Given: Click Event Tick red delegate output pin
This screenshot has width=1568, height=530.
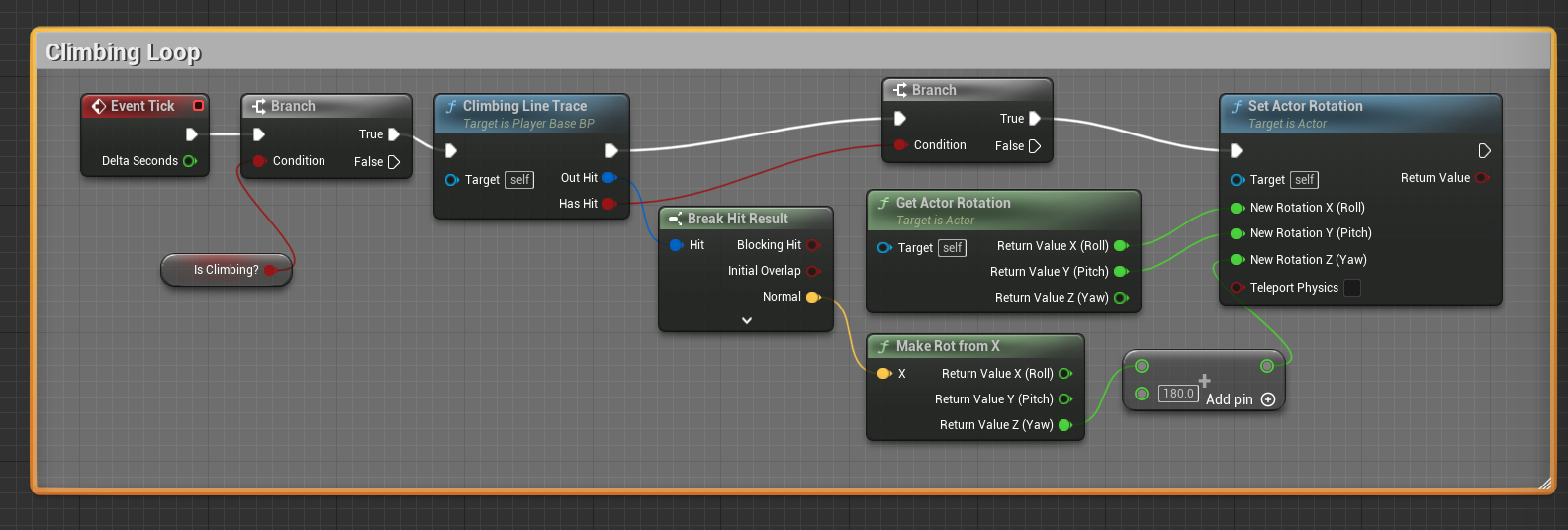Looking at the screenshot, I should click(198, 106).
